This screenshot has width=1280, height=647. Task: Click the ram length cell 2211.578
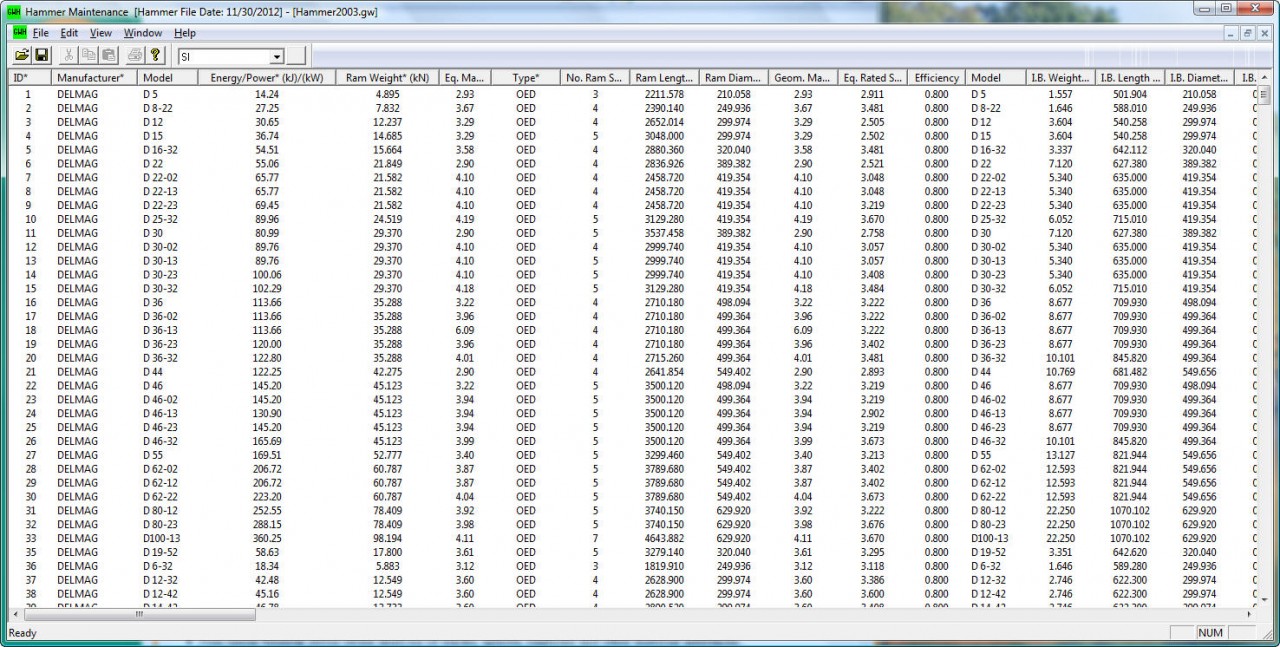point(664,94)
